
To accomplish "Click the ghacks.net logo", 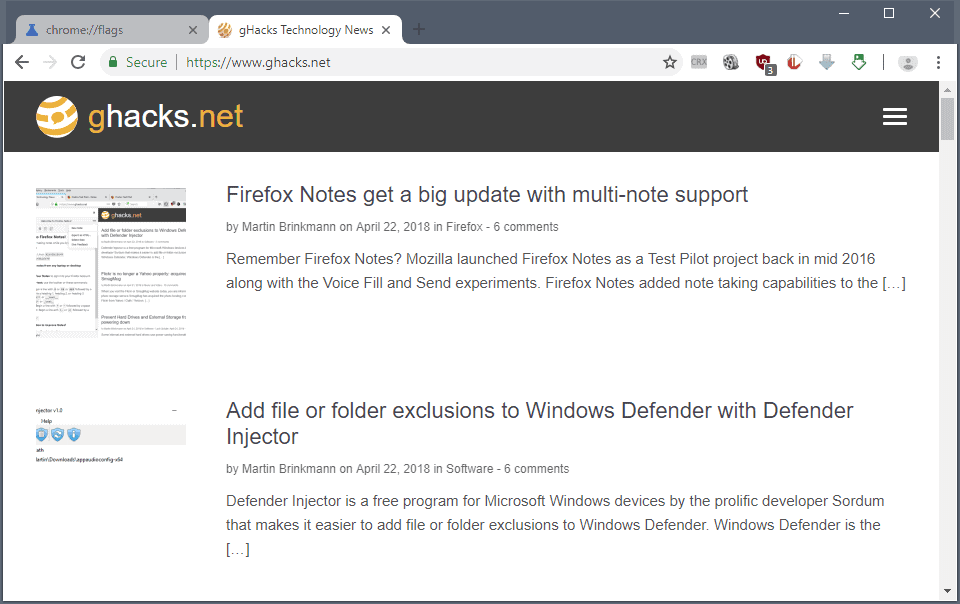I will [140, 117].
